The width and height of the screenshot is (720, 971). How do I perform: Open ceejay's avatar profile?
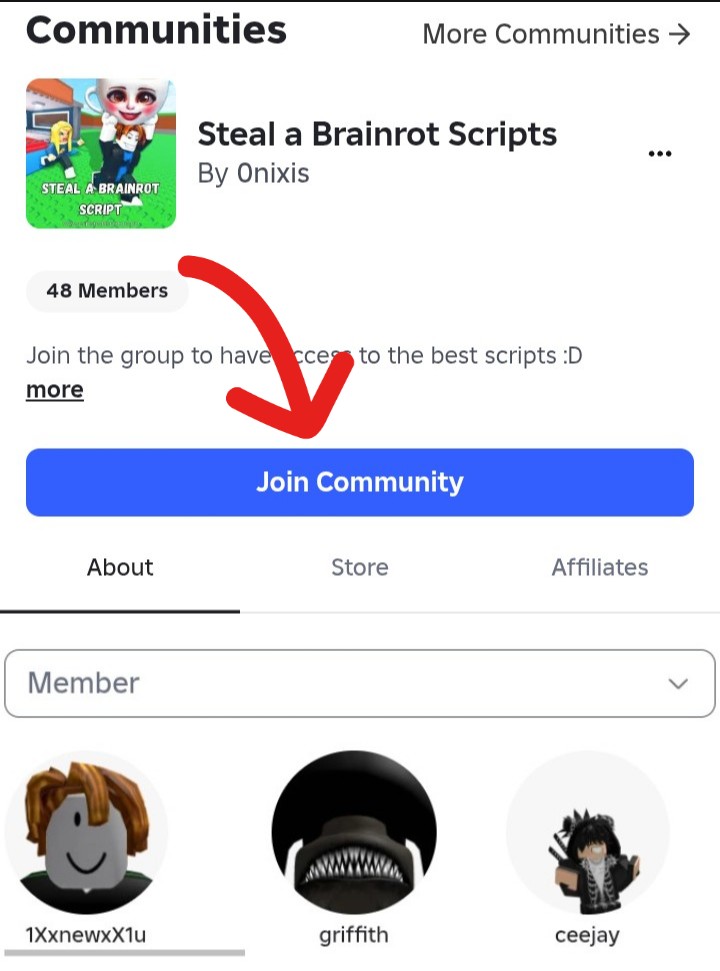(588, 832)
